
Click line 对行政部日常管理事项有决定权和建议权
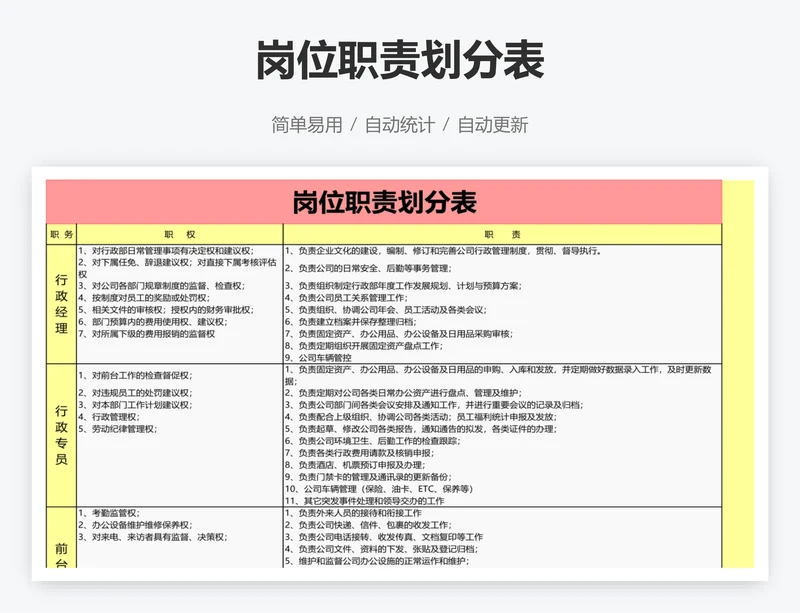(x=166, y=251)
